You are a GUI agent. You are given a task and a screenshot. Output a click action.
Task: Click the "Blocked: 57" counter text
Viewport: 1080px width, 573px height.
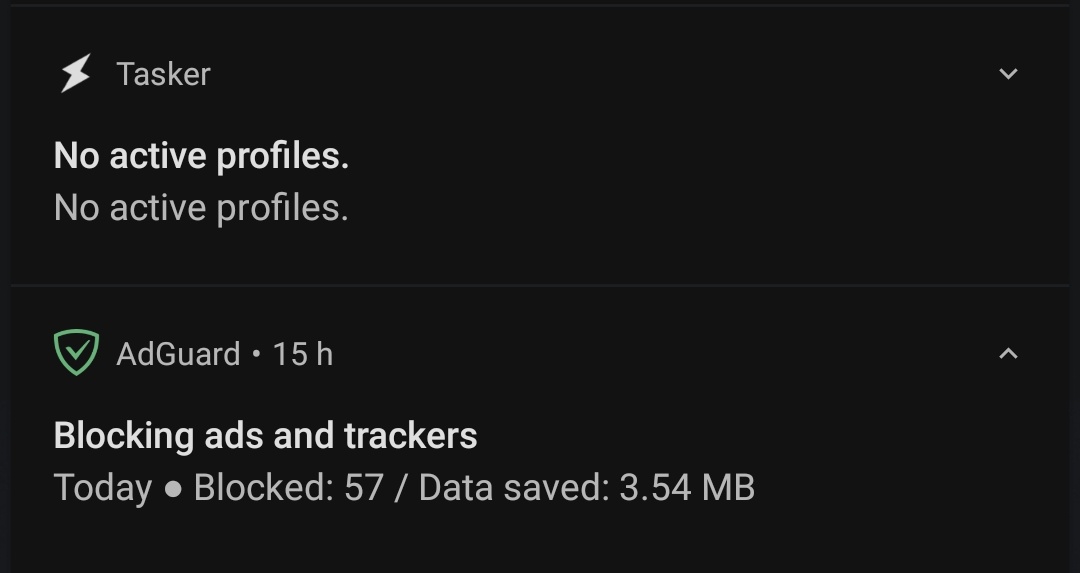point(288,488)
